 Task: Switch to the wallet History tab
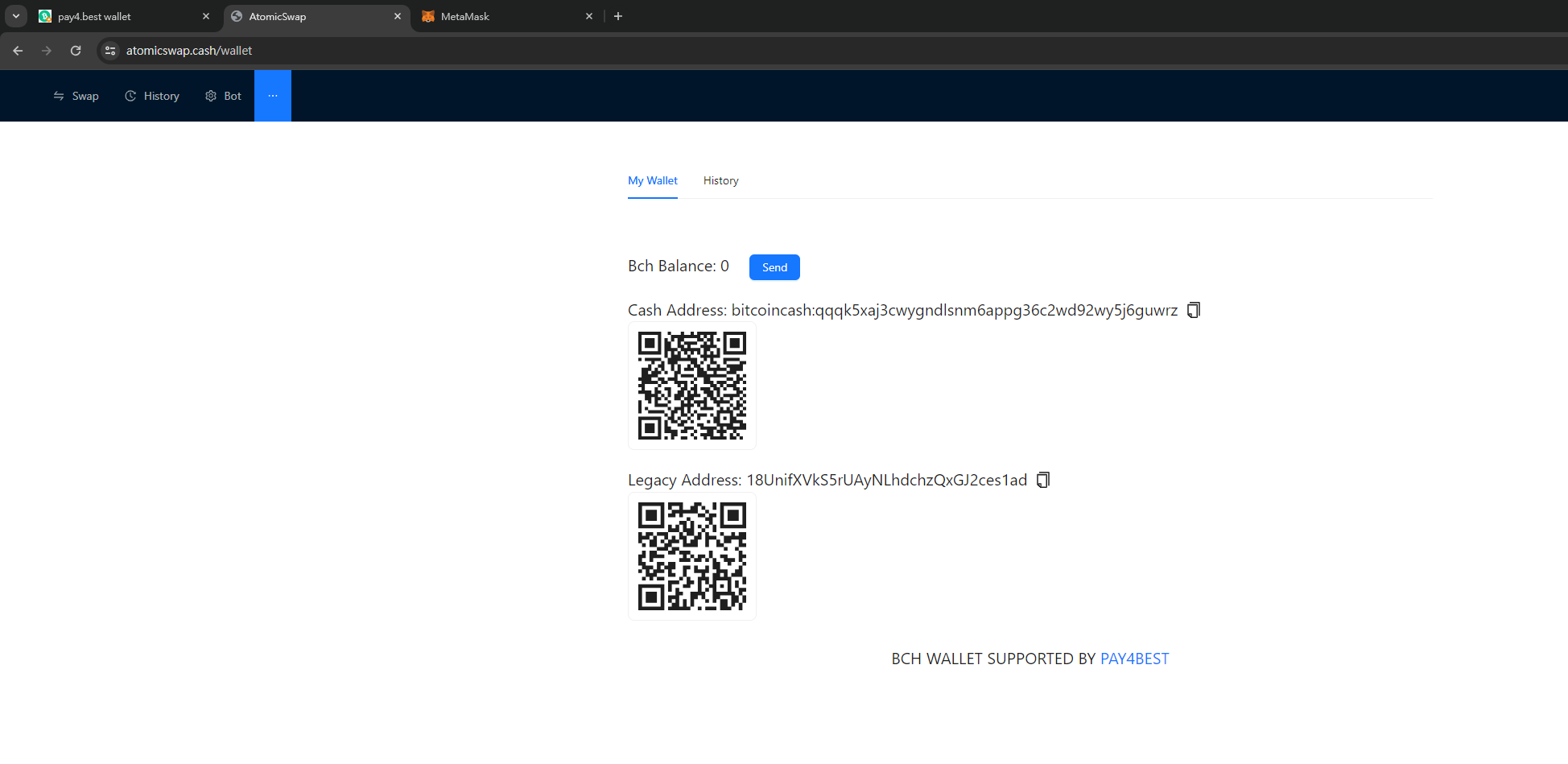[721, 180]
